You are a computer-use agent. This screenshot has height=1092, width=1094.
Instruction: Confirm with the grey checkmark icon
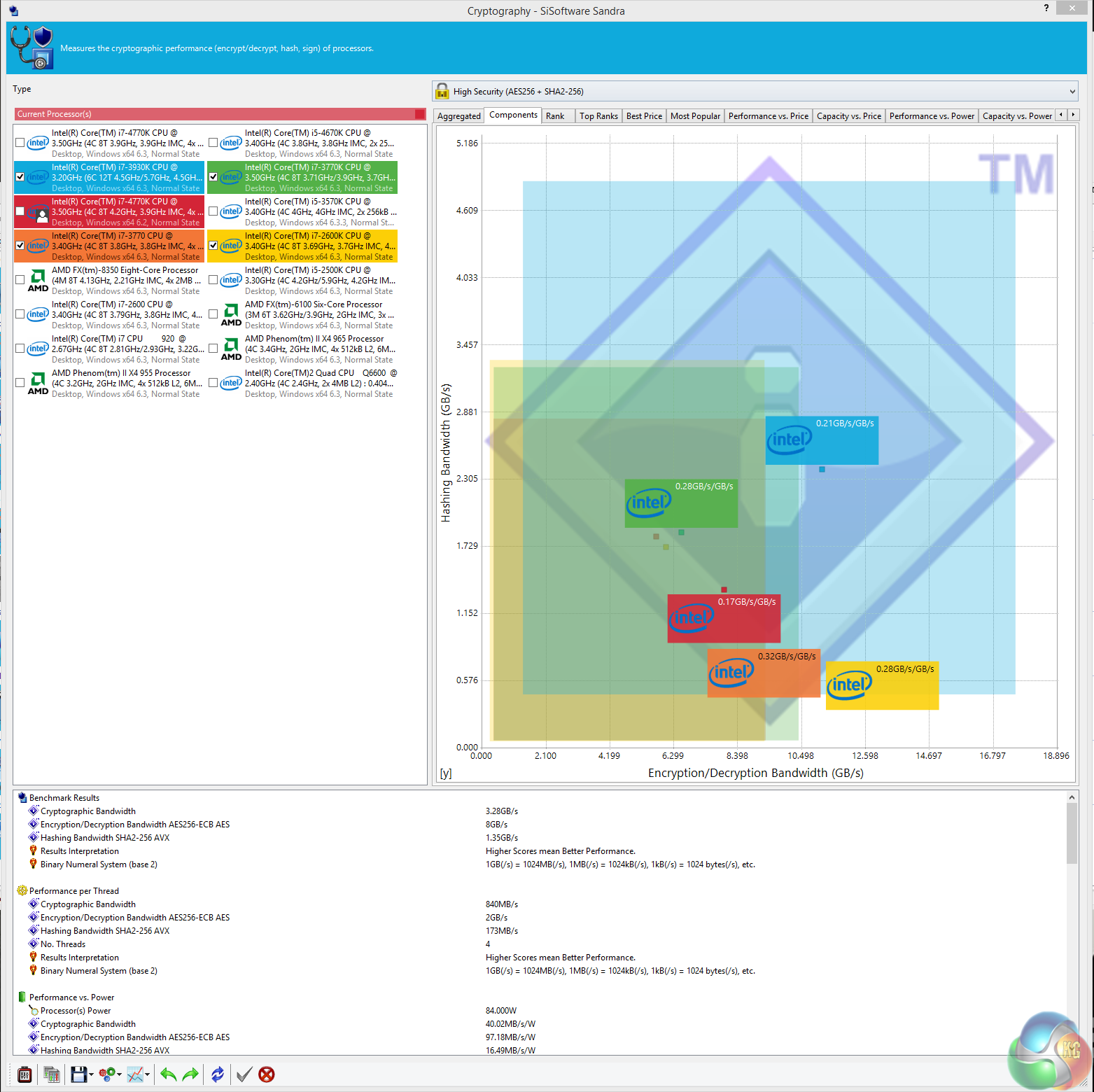pyautogui.click(x=244, y=1074)
